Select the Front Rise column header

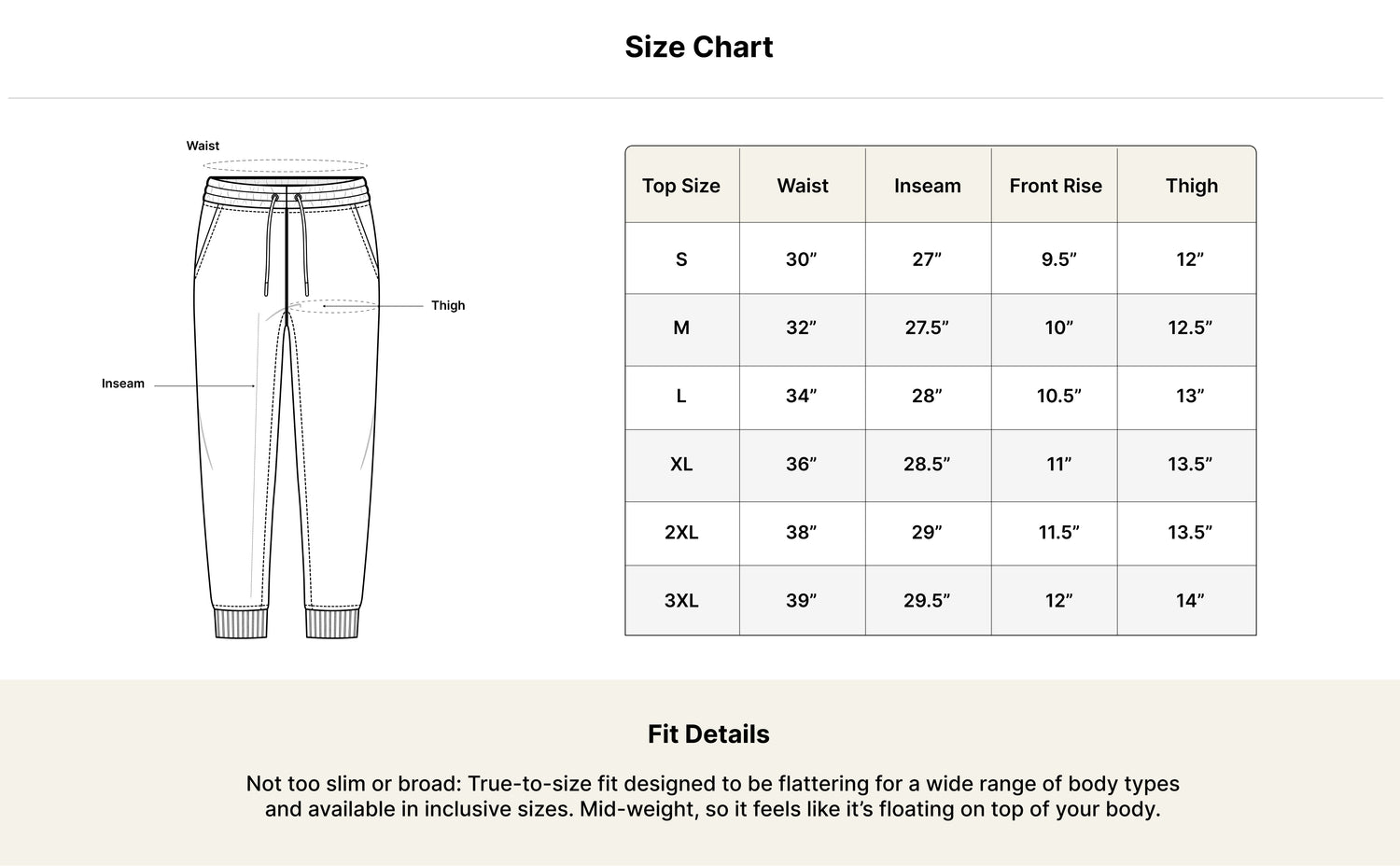1056,186
